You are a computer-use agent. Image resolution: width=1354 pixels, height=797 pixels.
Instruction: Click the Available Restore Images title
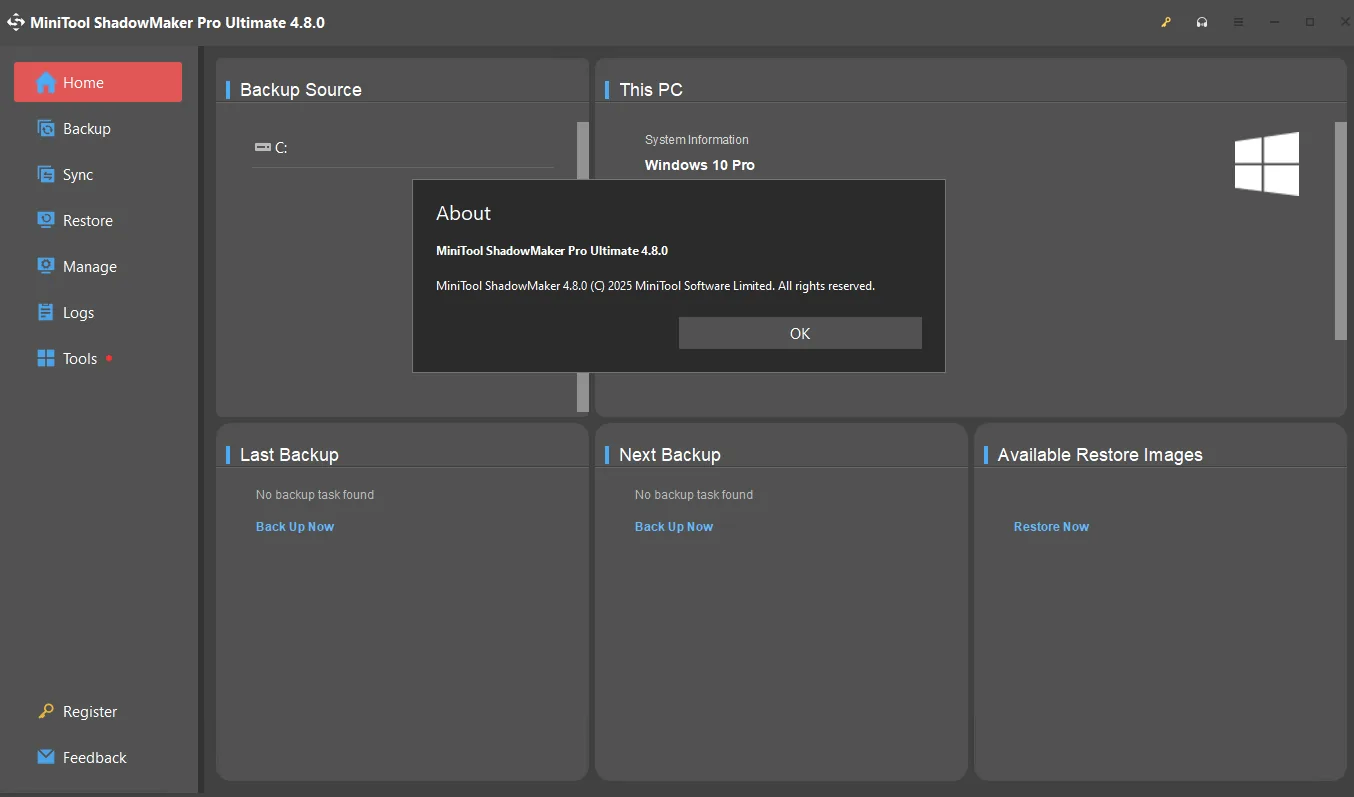pyautogui.click(x=1100, y=454)
